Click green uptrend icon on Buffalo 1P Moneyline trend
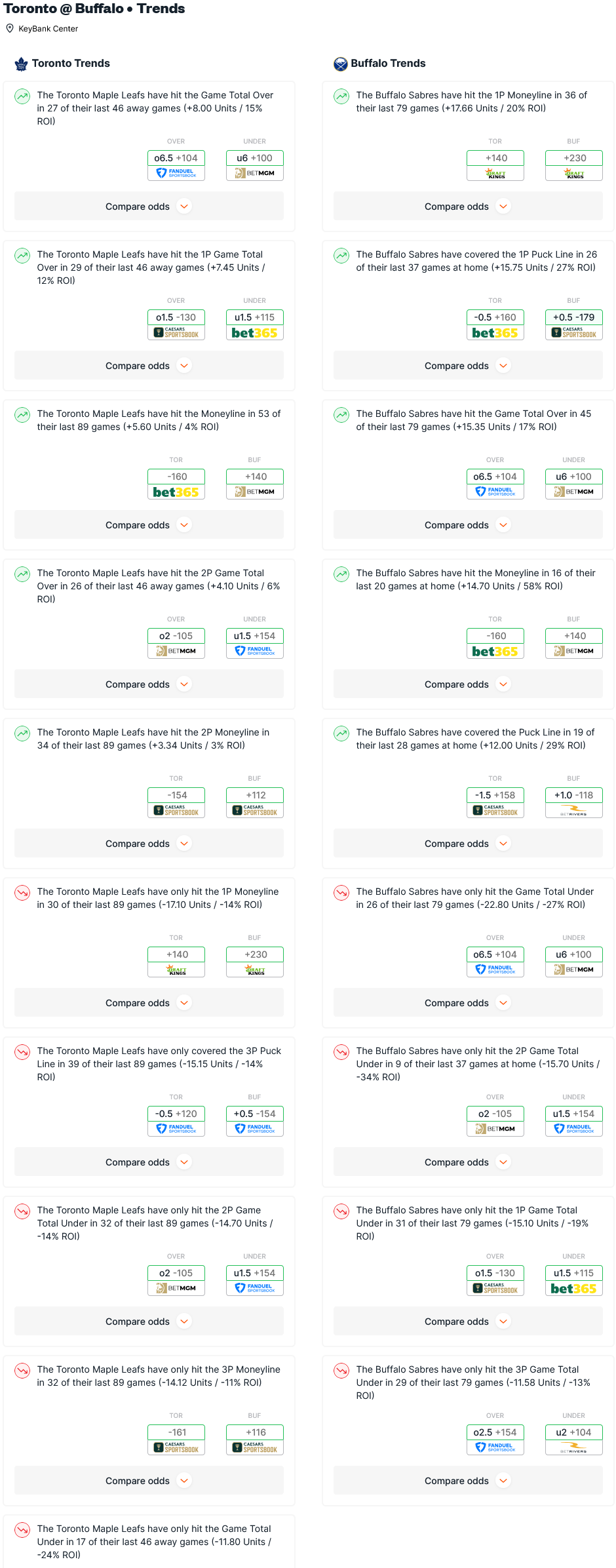616x1568 pixels. click(341, 96)
